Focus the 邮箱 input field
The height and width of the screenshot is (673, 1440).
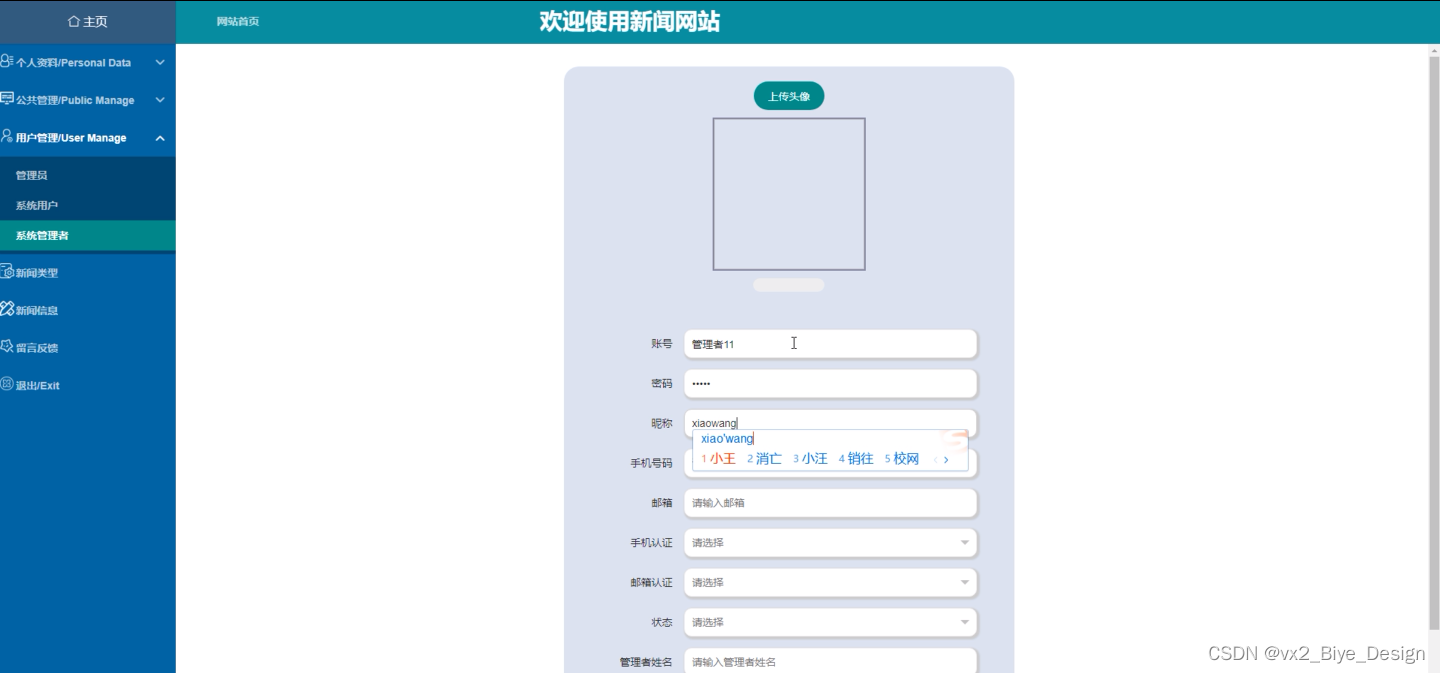tap(830, 503)
